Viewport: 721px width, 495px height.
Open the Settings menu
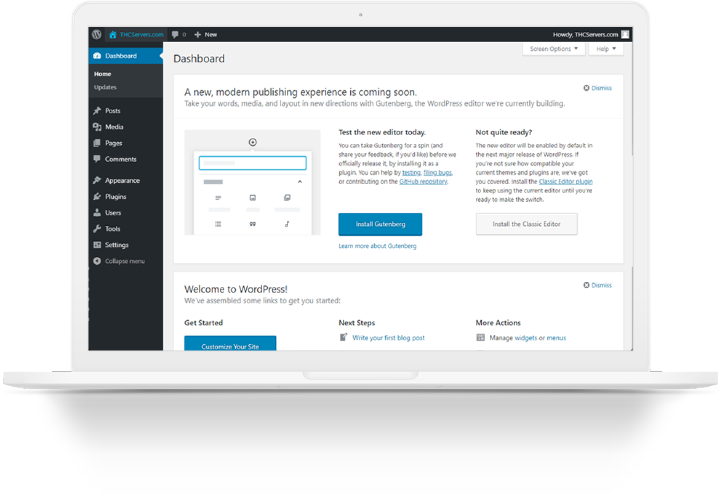tap(117, 245)
